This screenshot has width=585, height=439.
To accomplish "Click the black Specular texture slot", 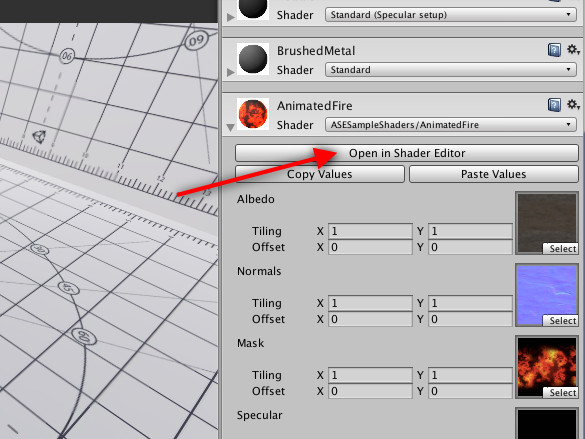I will [x=547, y=423].
